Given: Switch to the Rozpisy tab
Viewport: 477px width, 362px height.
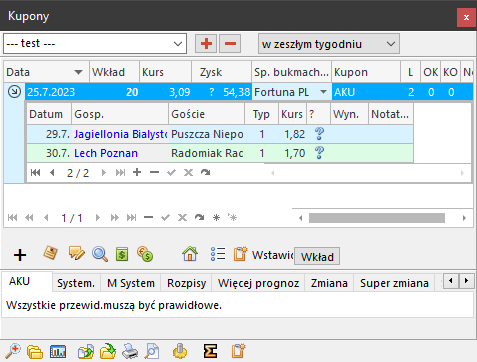Looking at the screenshot, I should click(x=186, y=283).
